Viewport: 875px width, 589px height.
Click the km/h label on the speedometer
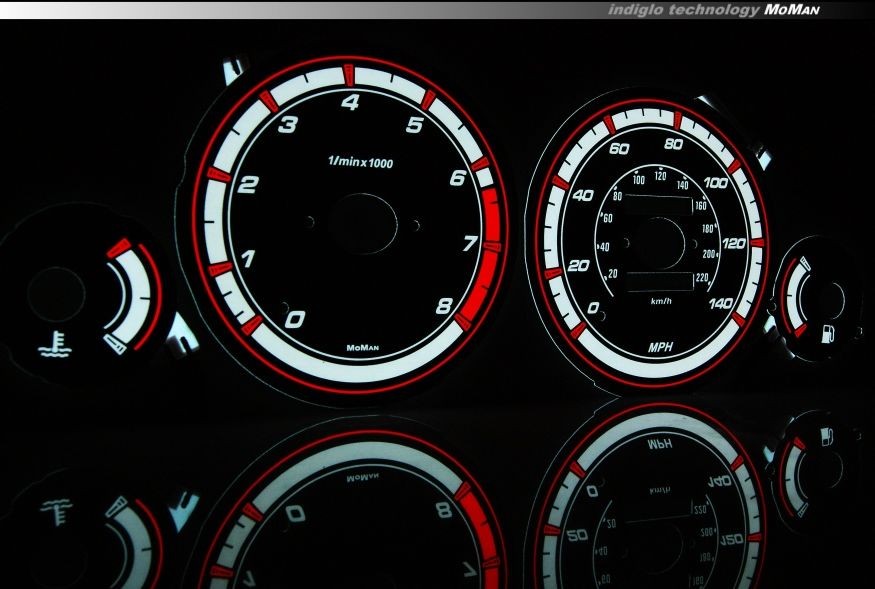tap(661, 301)
